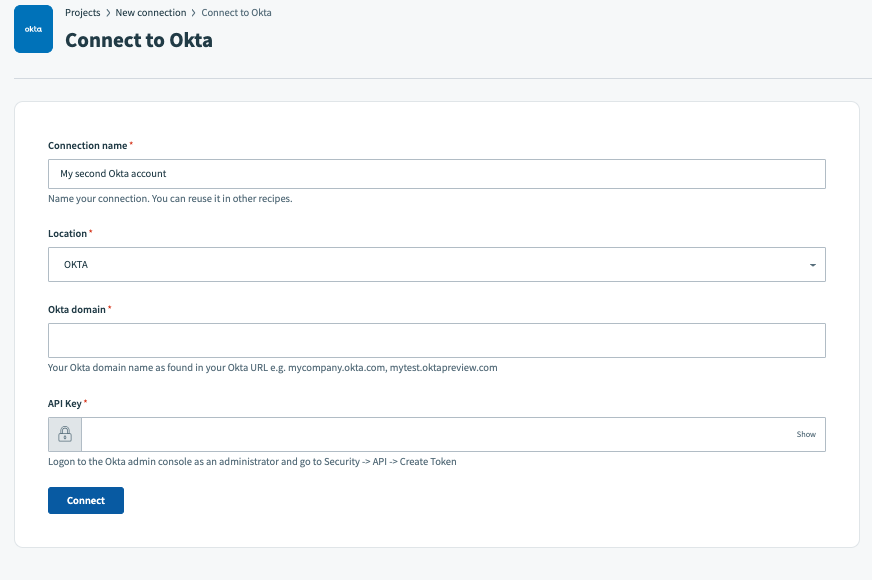Click the Okta domain label

click(77, 310)
